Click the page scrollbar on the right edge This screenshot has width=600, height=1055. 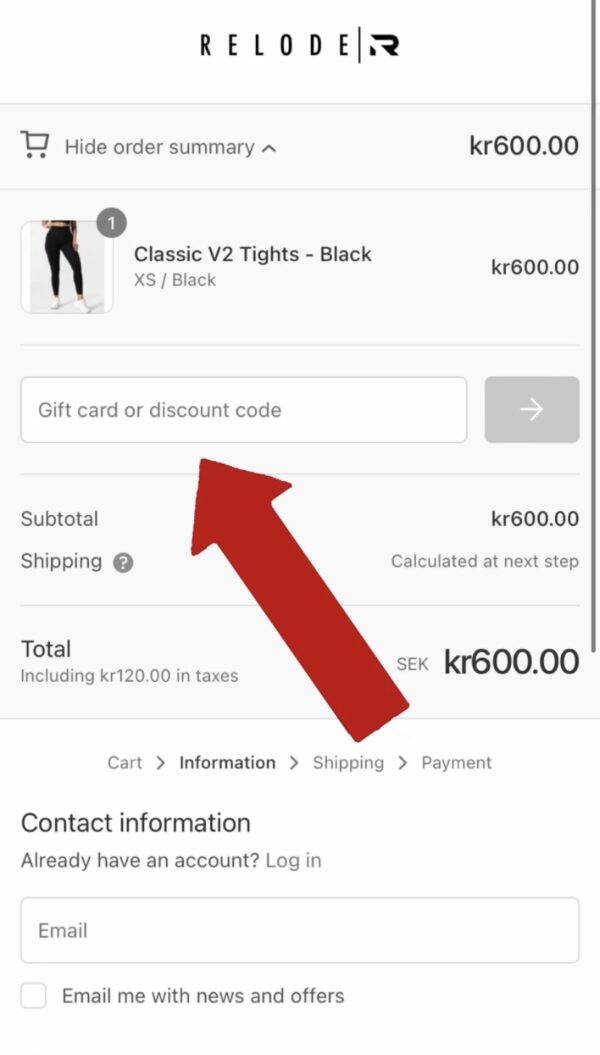pos(596,300)
